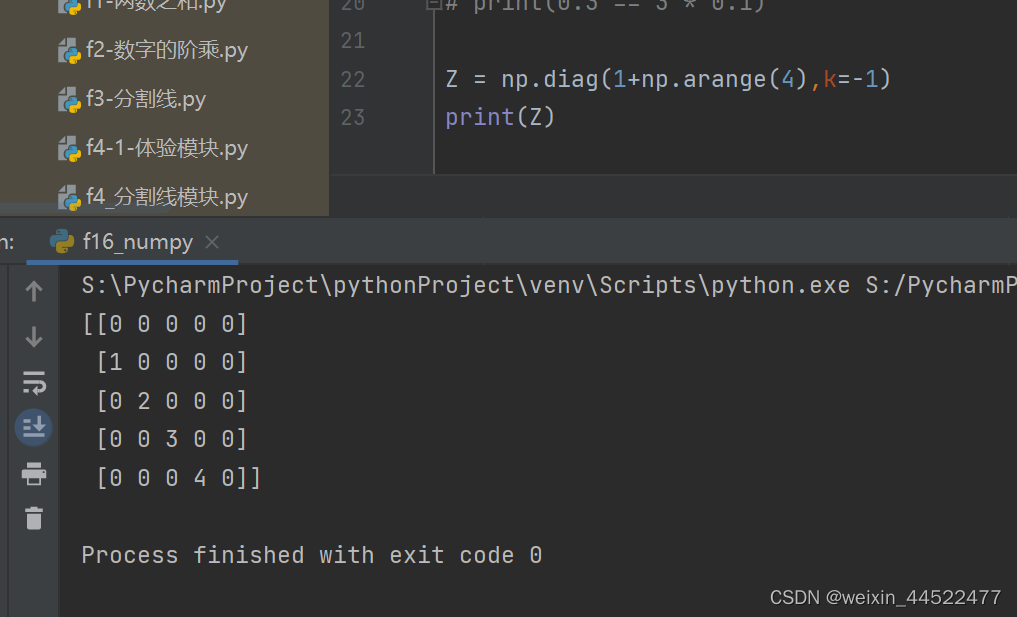Click the Python file icon beside f2-数字的阶乘.py
Viewport: 1017px width, 617px height.
point(69,51)
